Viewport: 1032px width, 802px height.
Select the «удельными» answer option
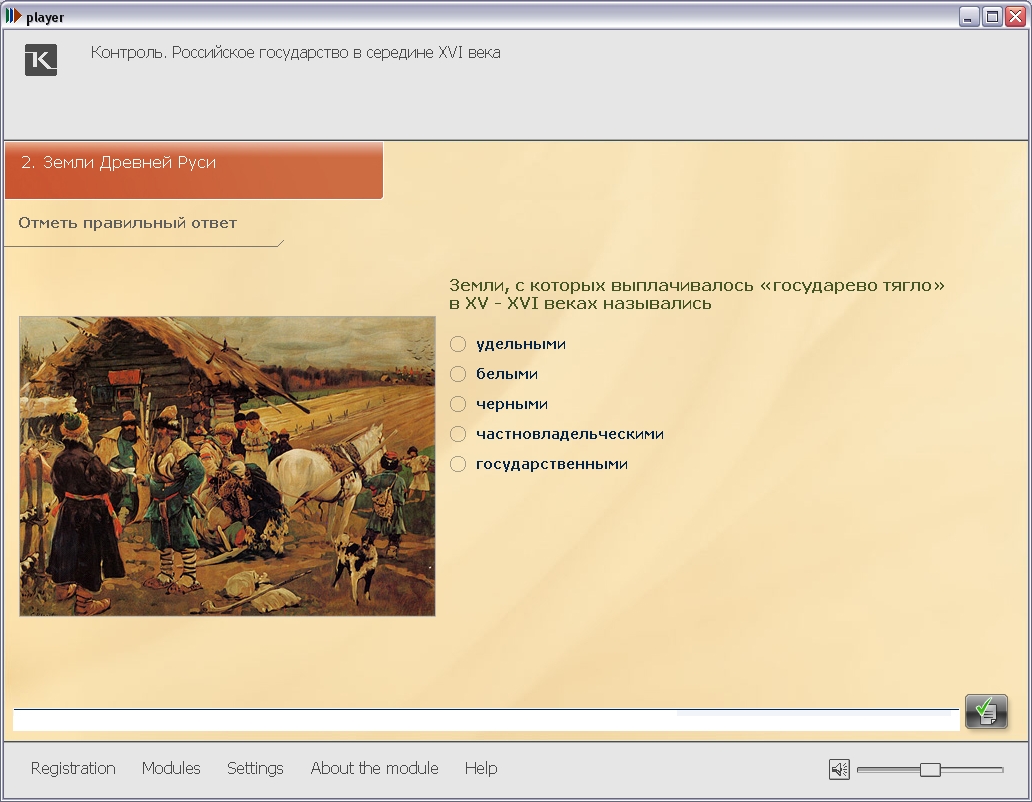(x=459, y=344)
